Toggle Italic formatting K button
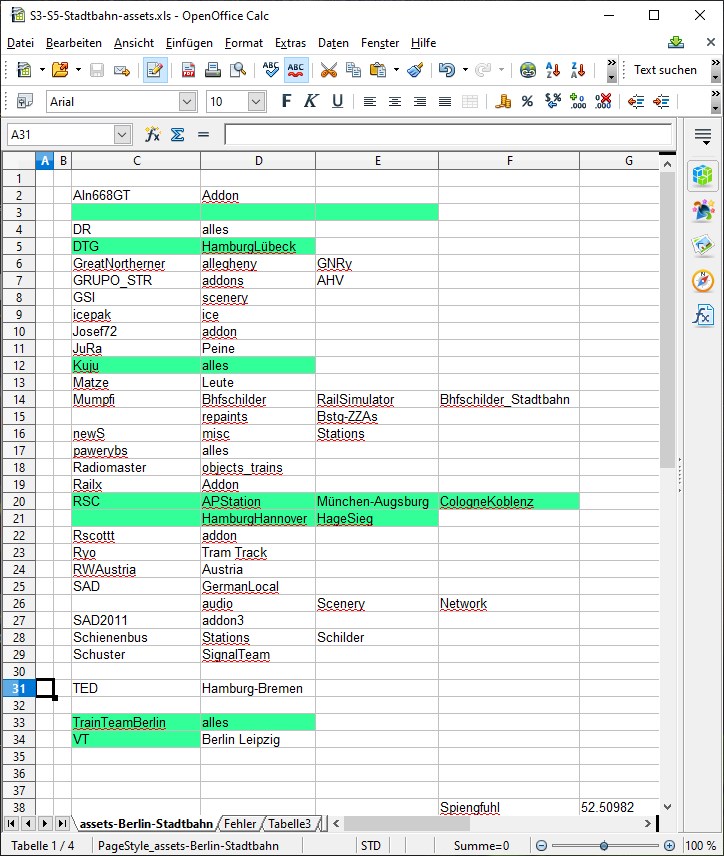This screenshot has height=856, width=724. pyautogui.click(x=311, y=101)
